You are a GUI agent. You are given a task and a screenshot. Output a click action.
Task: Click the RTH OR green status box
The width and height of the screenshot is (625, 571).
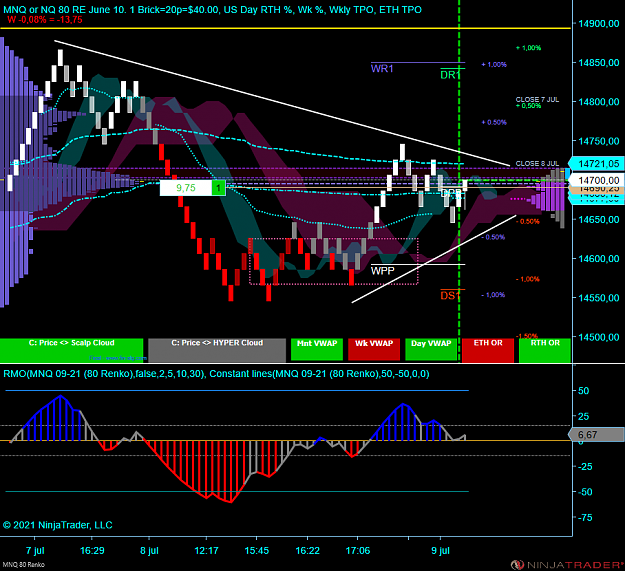point(545,350)
